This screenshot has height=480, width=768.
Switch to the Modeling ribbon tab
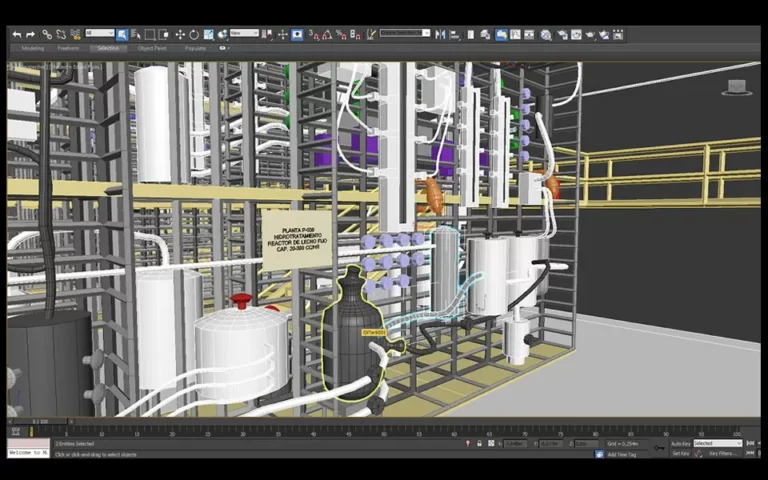(32, 47)
